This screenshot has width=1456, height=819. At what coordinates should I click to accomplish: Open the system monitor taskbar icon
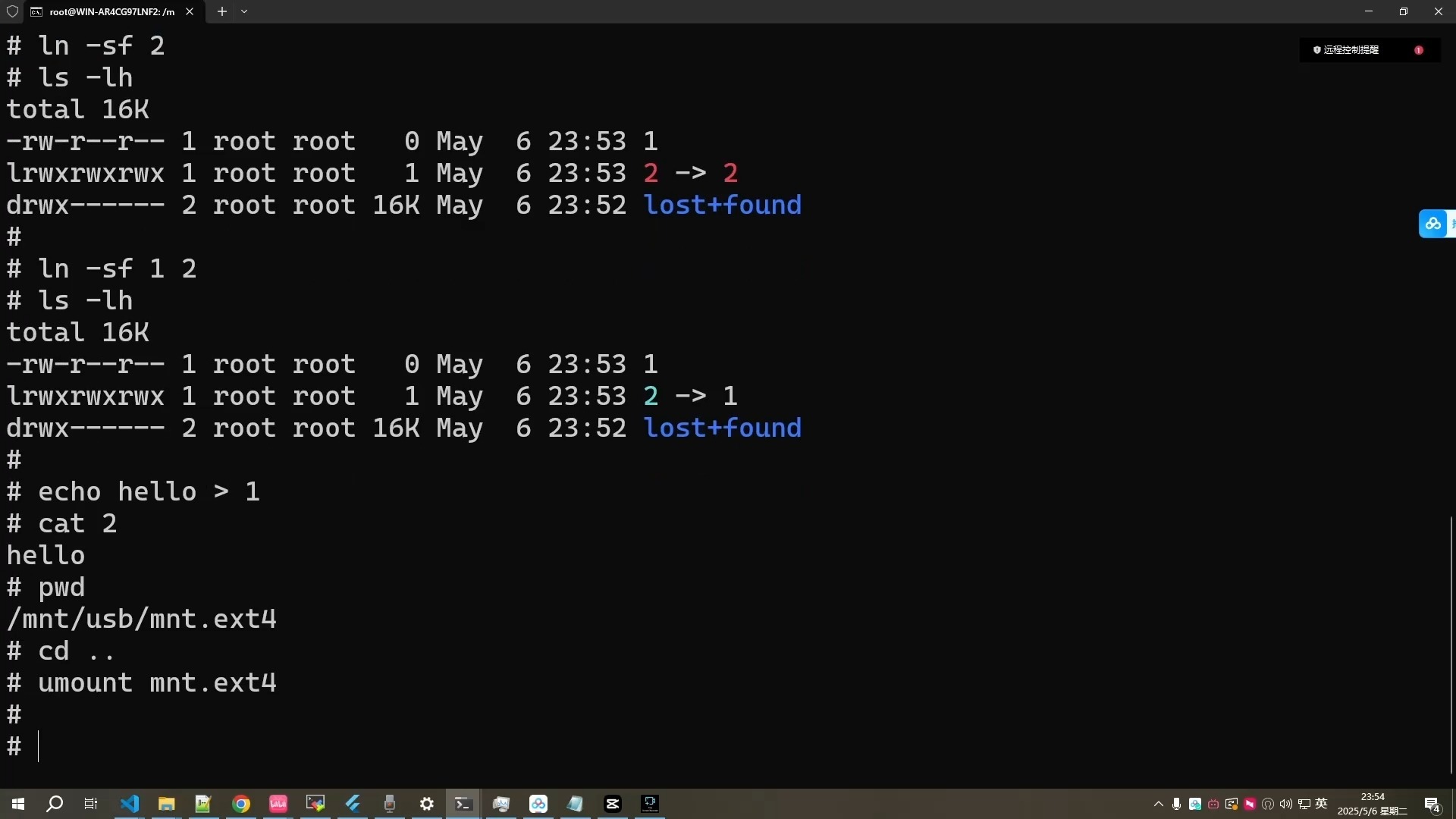[x=501, y=804]
